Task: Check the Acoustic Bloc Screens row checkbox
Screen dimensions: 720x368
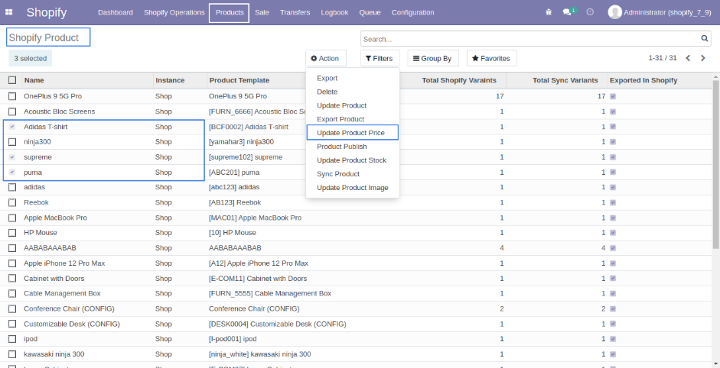Action: point(12,112)
